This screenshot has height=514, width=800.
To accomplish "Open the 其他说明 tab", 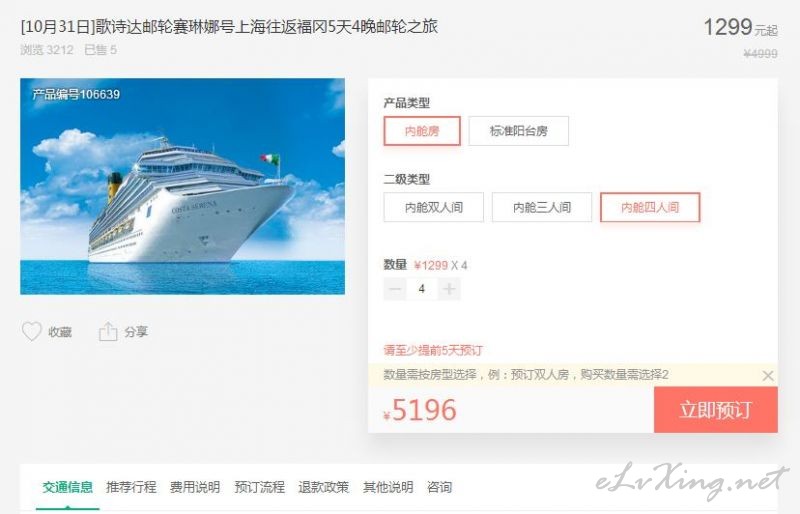I will point(388,487).
